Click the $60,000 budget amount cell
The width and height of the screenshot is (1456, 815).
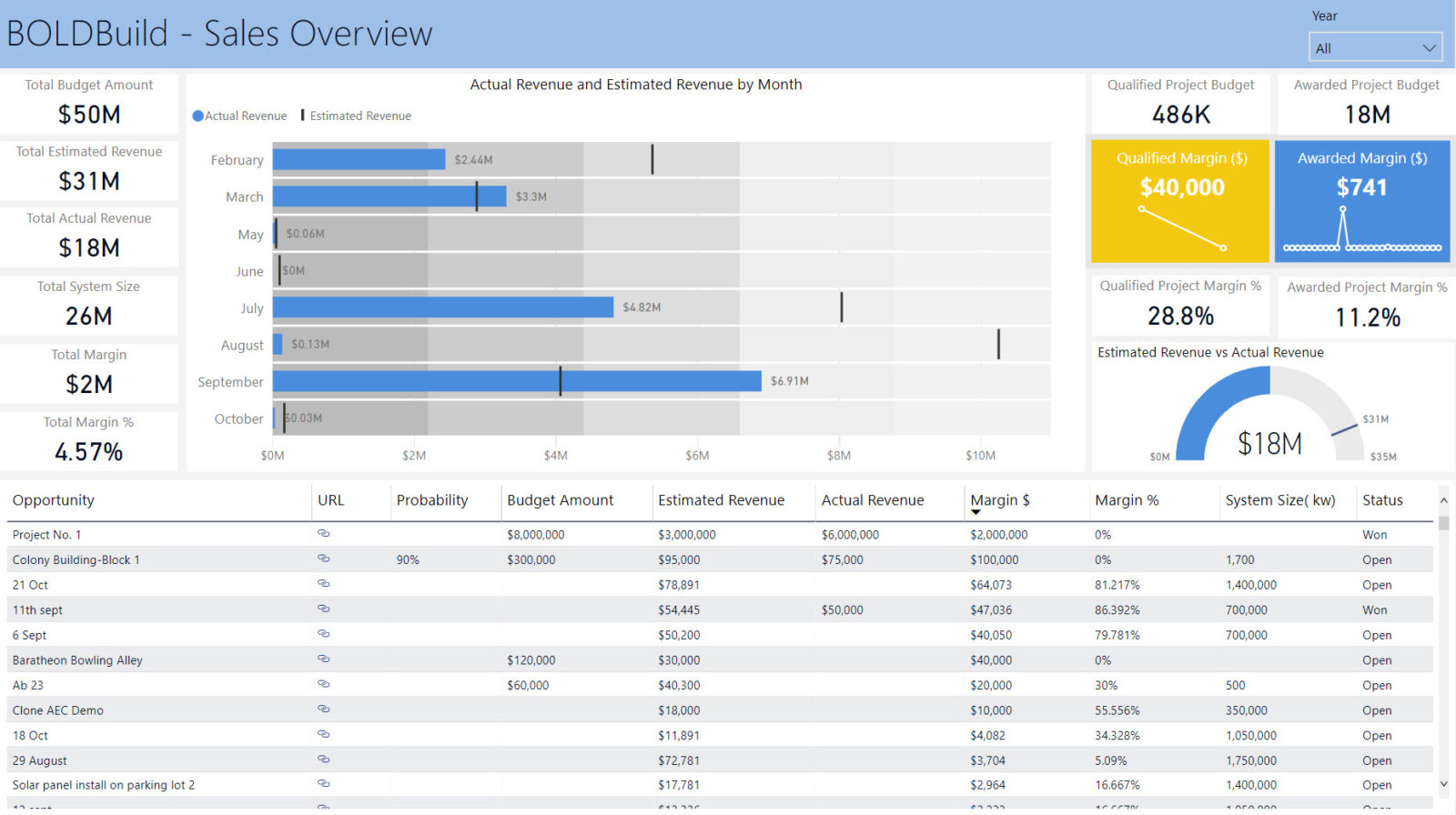coord(528,685)
